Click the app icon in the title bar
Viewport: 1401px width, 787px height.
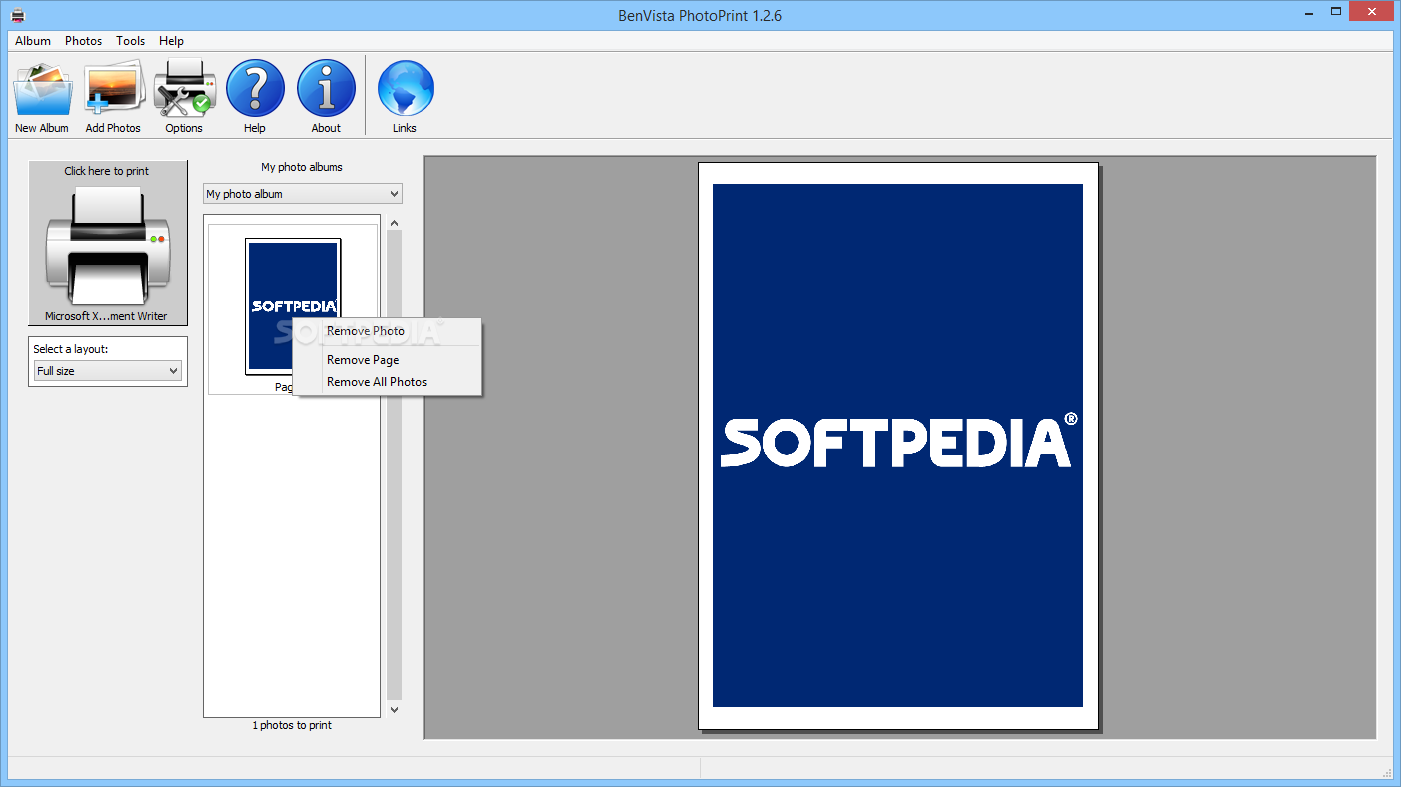pos(18,14)
